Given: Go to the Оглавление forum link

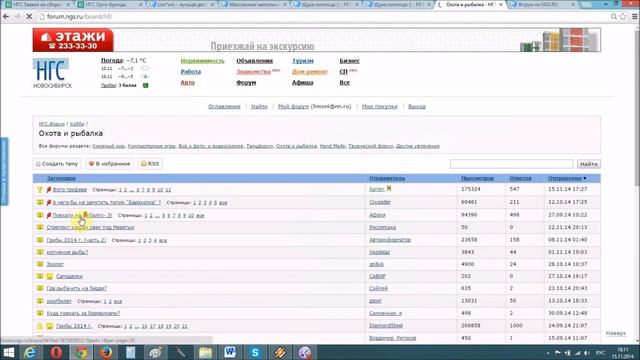Looking at the screenshot, I should coord(224,107).
